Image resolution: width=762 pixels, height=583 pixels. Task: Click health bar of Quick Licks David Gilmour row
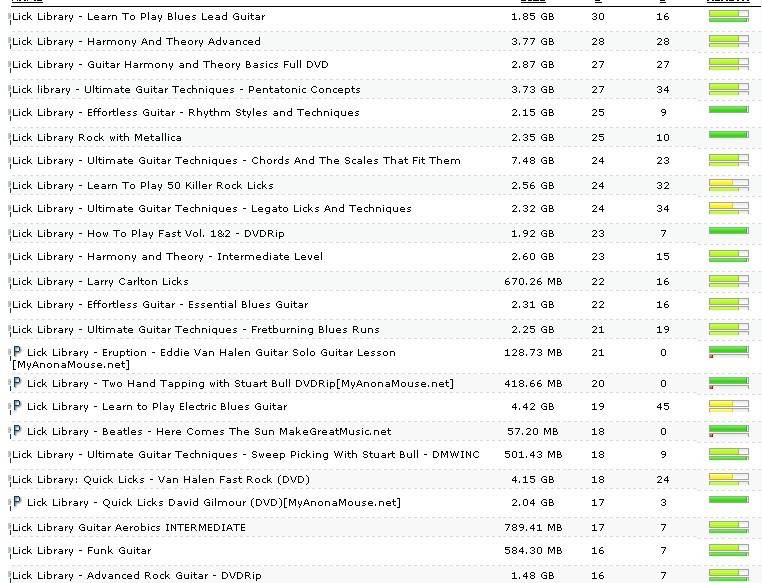tap(728, 499)
